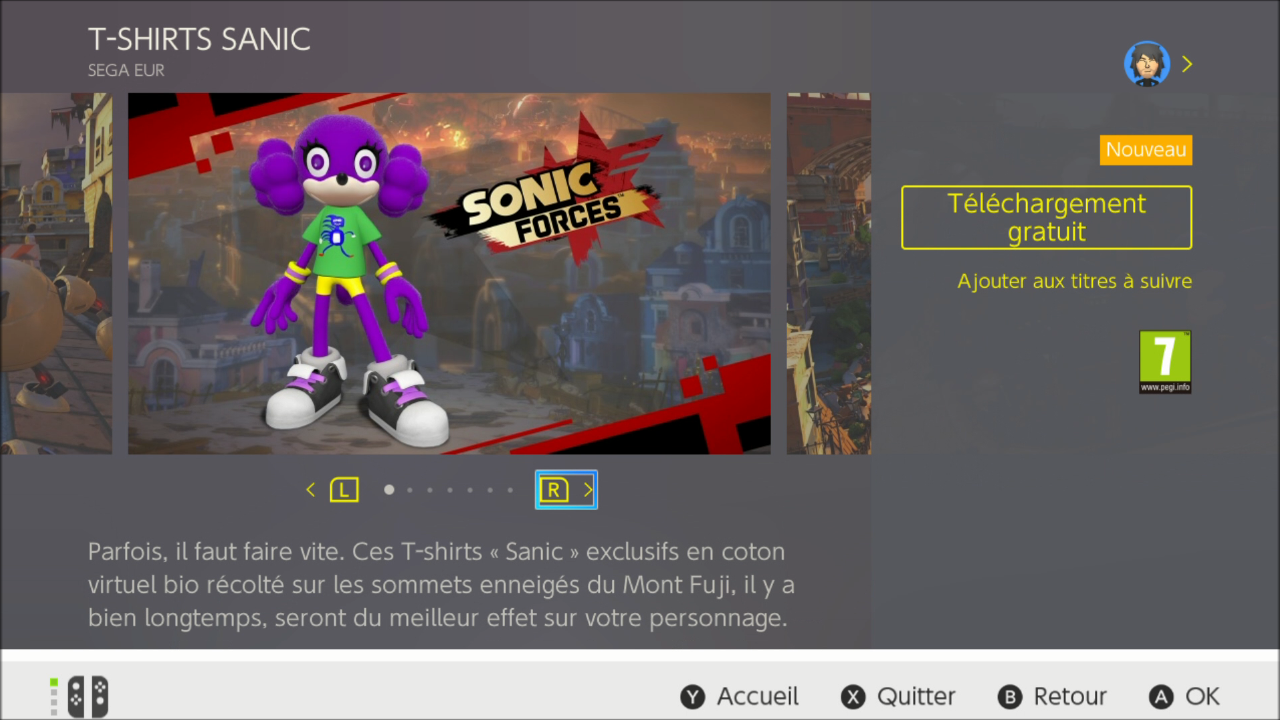This screenshot has height=720, width=1280.
Task: Open the PEGI 7 rating icon
Action: pos(1165,362)
